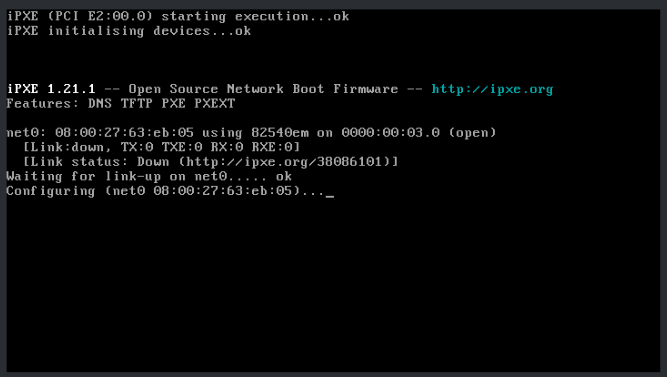Image resolution: width=667 pixels, height=377 pixels.
Task: Select the net0 MAC address 08:00:27:63:eb:05
Action: (124, 133)
